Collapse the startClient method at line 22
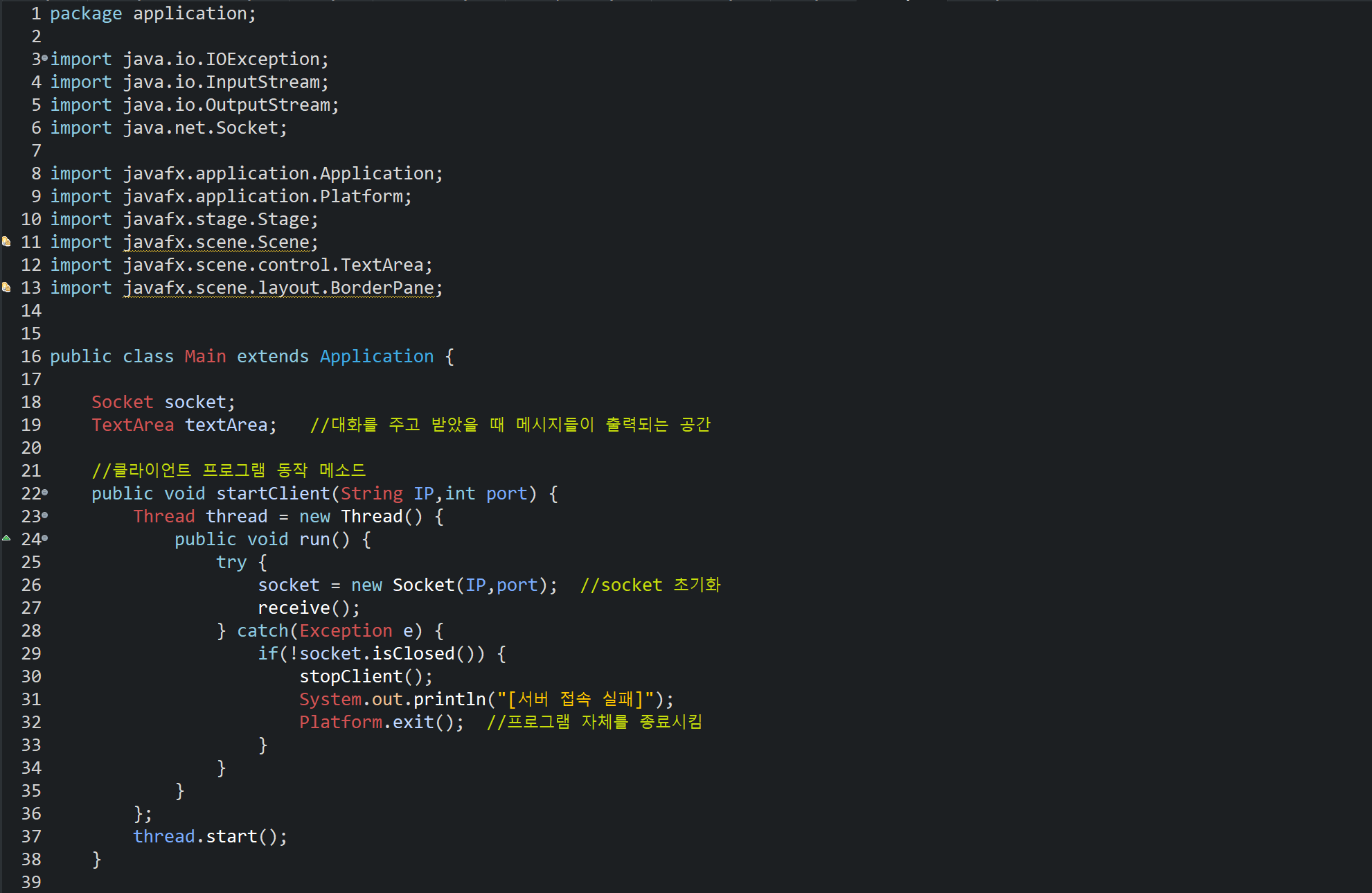The height and width of the screenshot is (893, 1372). 45,493
